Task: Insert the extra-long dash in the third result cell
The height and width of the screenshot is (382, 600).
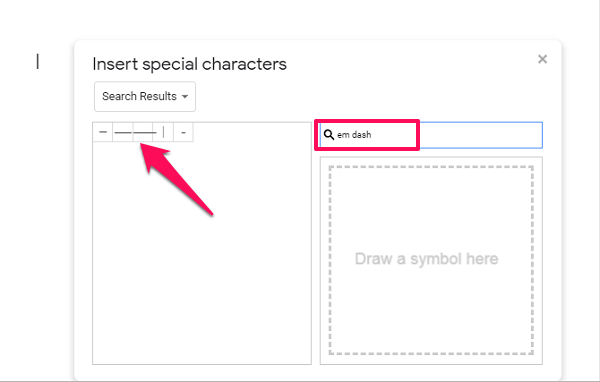Action: [x=143, y=132]
